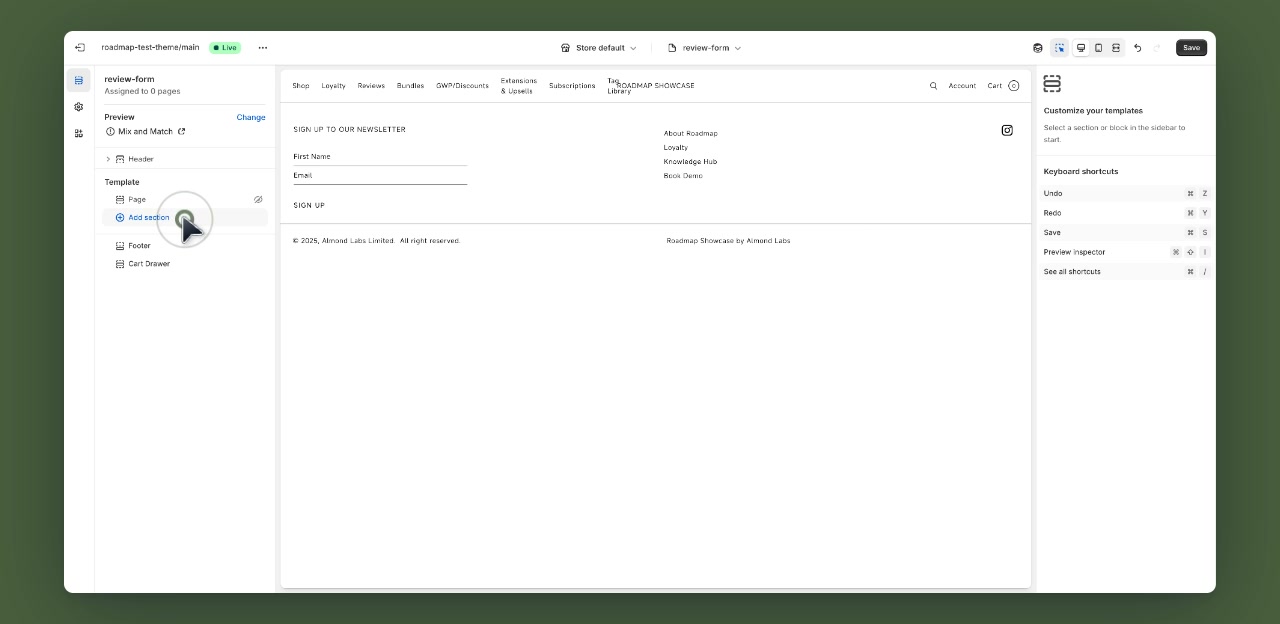
Task: Click the Undo icon in the toolbar
Action: pyautogui.click(x=1137, y=47)
